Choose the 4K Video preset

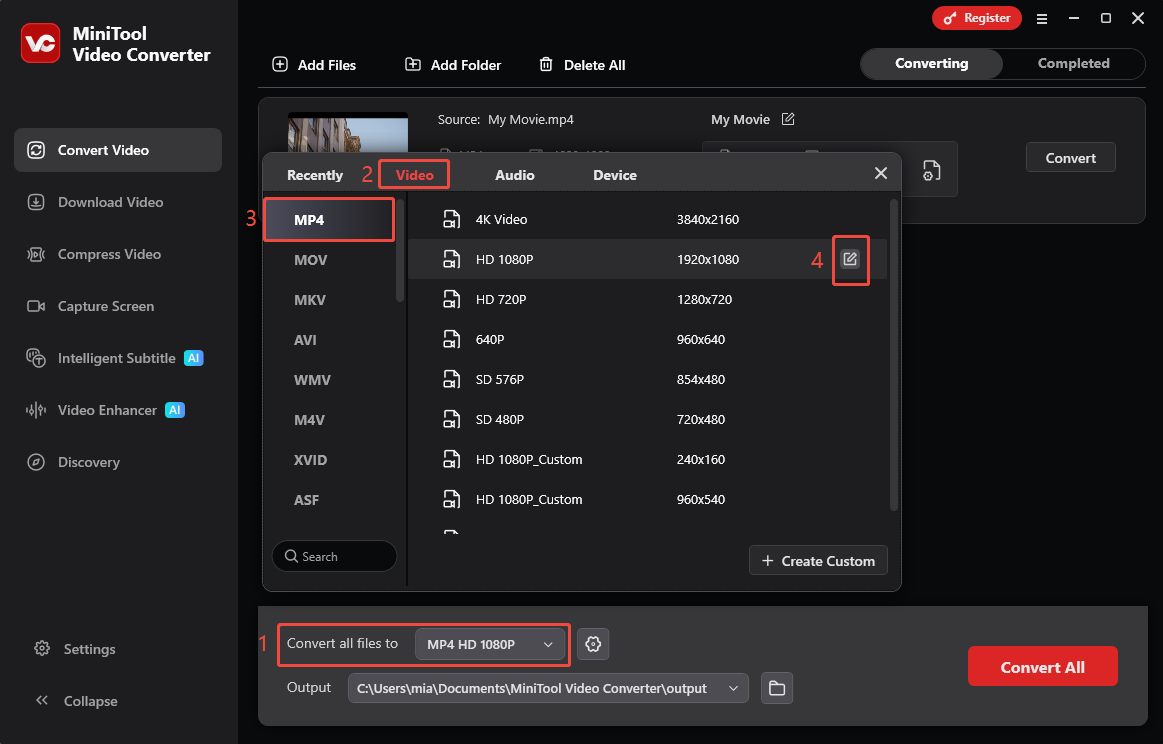(648, 220)
